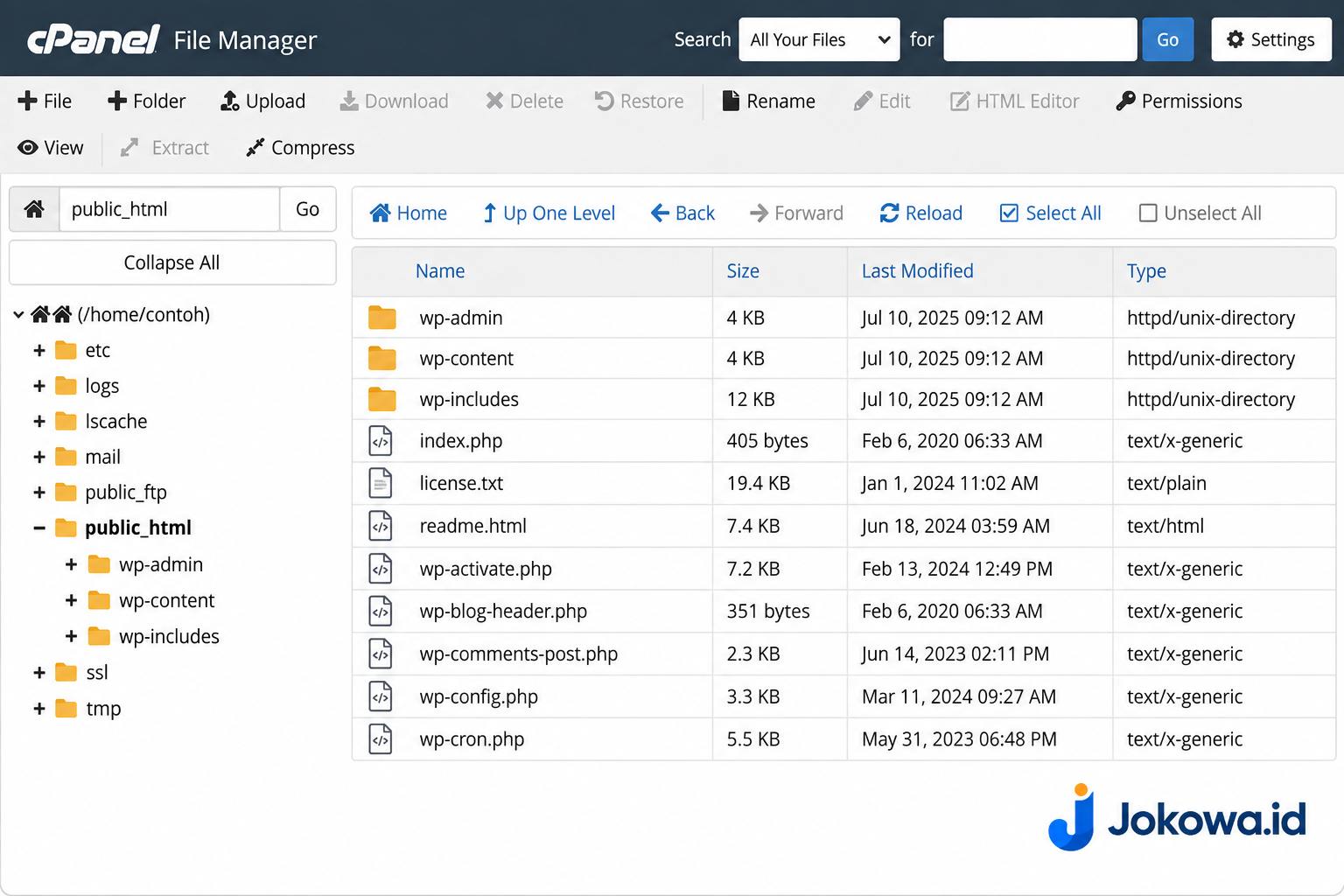Click the index.php file icon

point(381,441)
